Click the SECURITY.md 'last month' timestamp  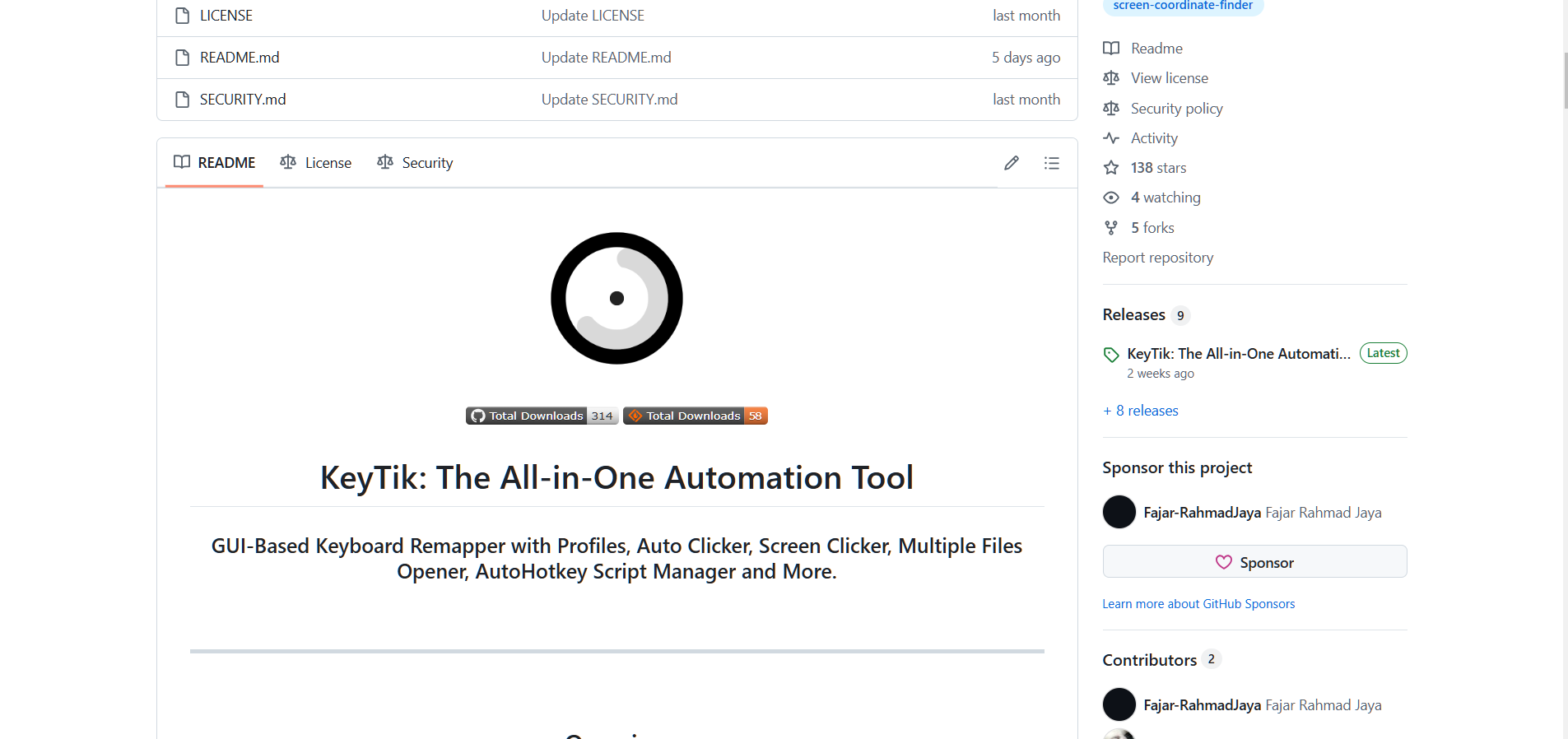click(x=1026, y=100)
